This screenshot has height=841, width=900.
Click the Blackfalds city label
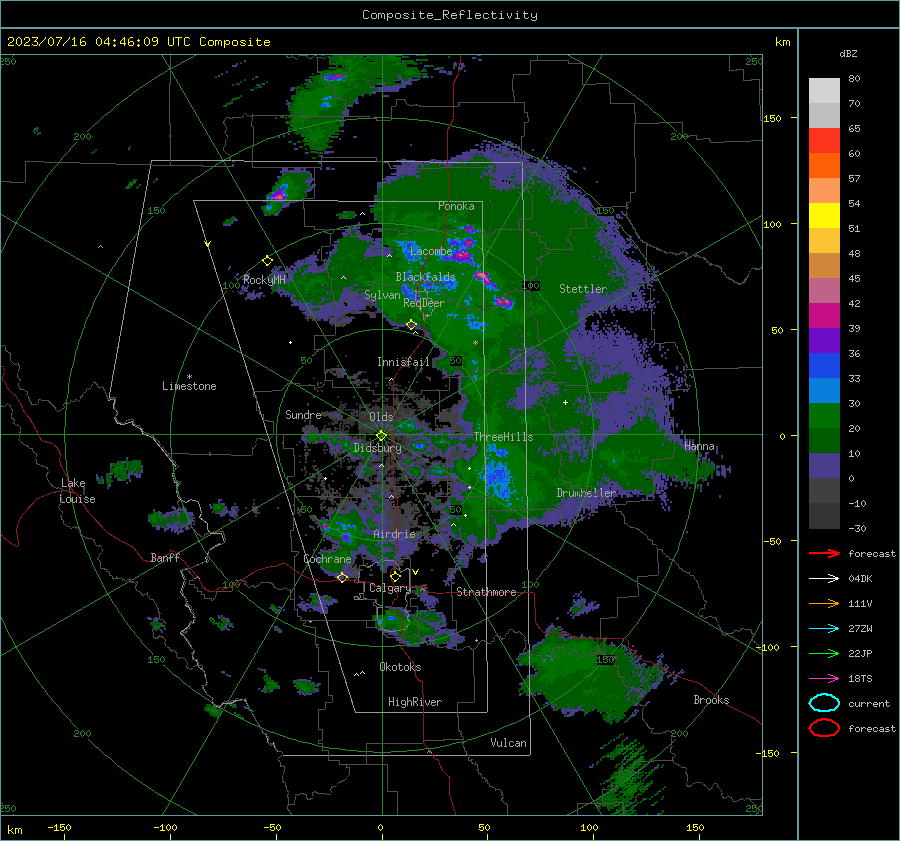click(425, 277)
